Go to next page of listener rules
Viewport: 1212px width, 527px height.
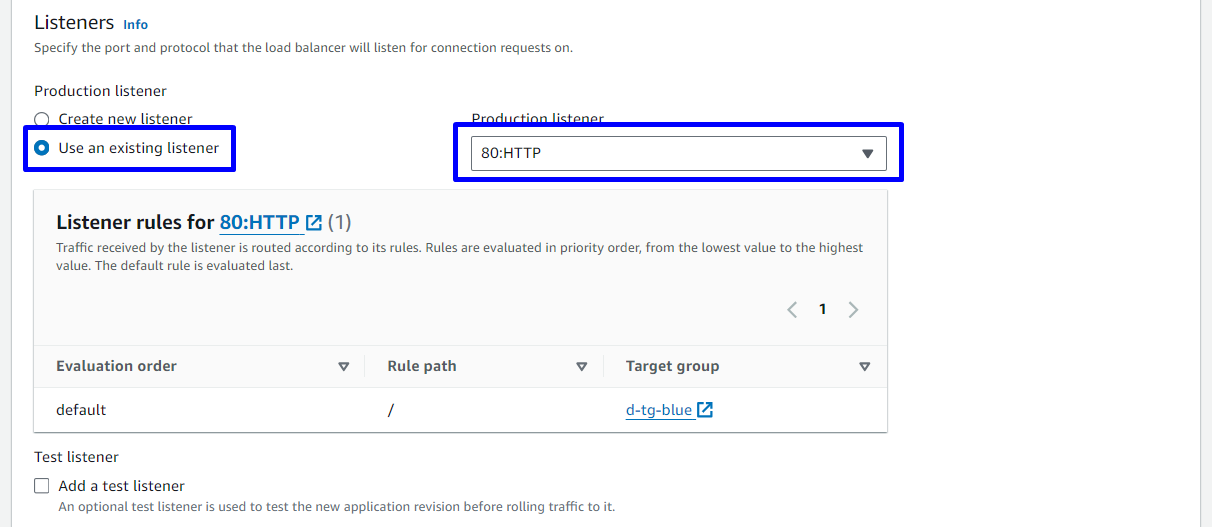coord(853,309)
